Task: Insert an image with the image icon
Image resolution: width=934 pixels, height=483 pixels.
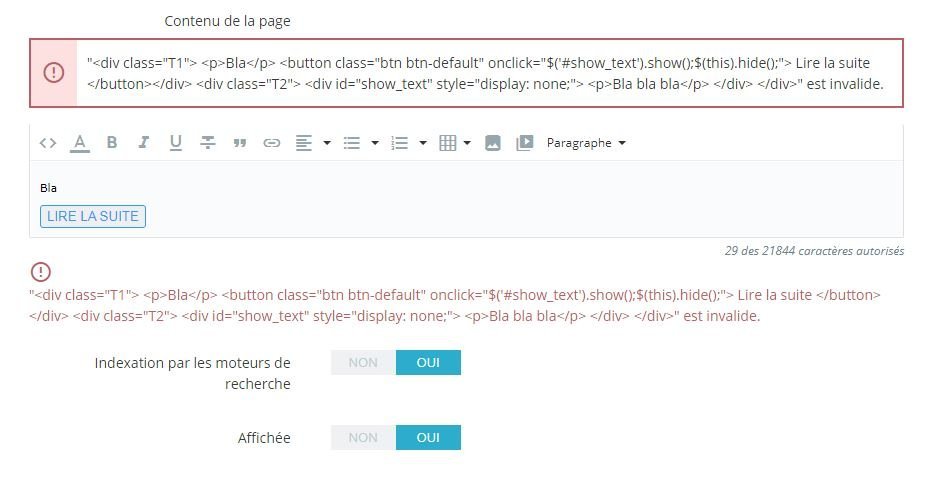Action: coord(493,143)
